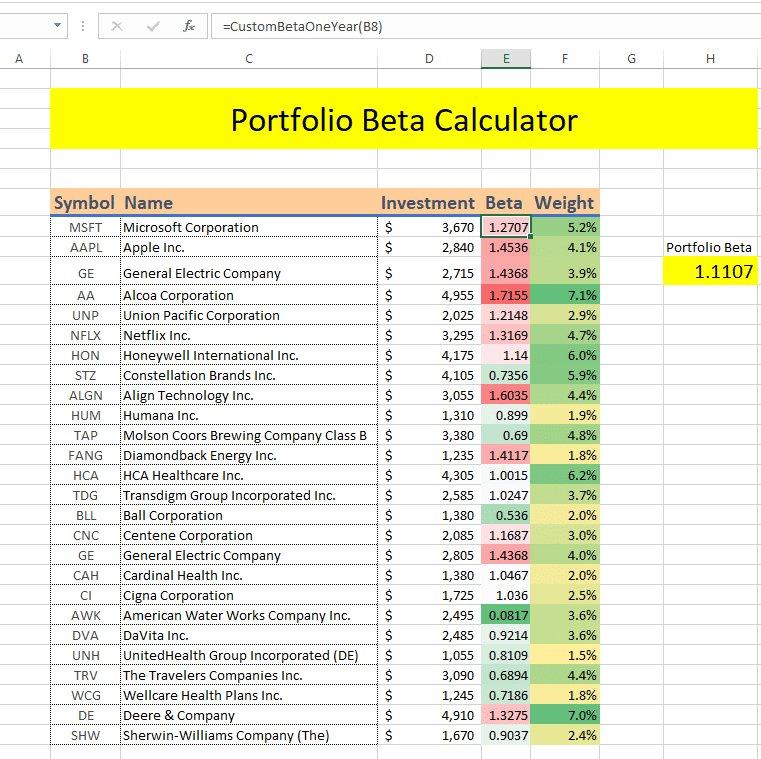Select column E header
This screenshot has height=759, width=761.
(506, 59)
